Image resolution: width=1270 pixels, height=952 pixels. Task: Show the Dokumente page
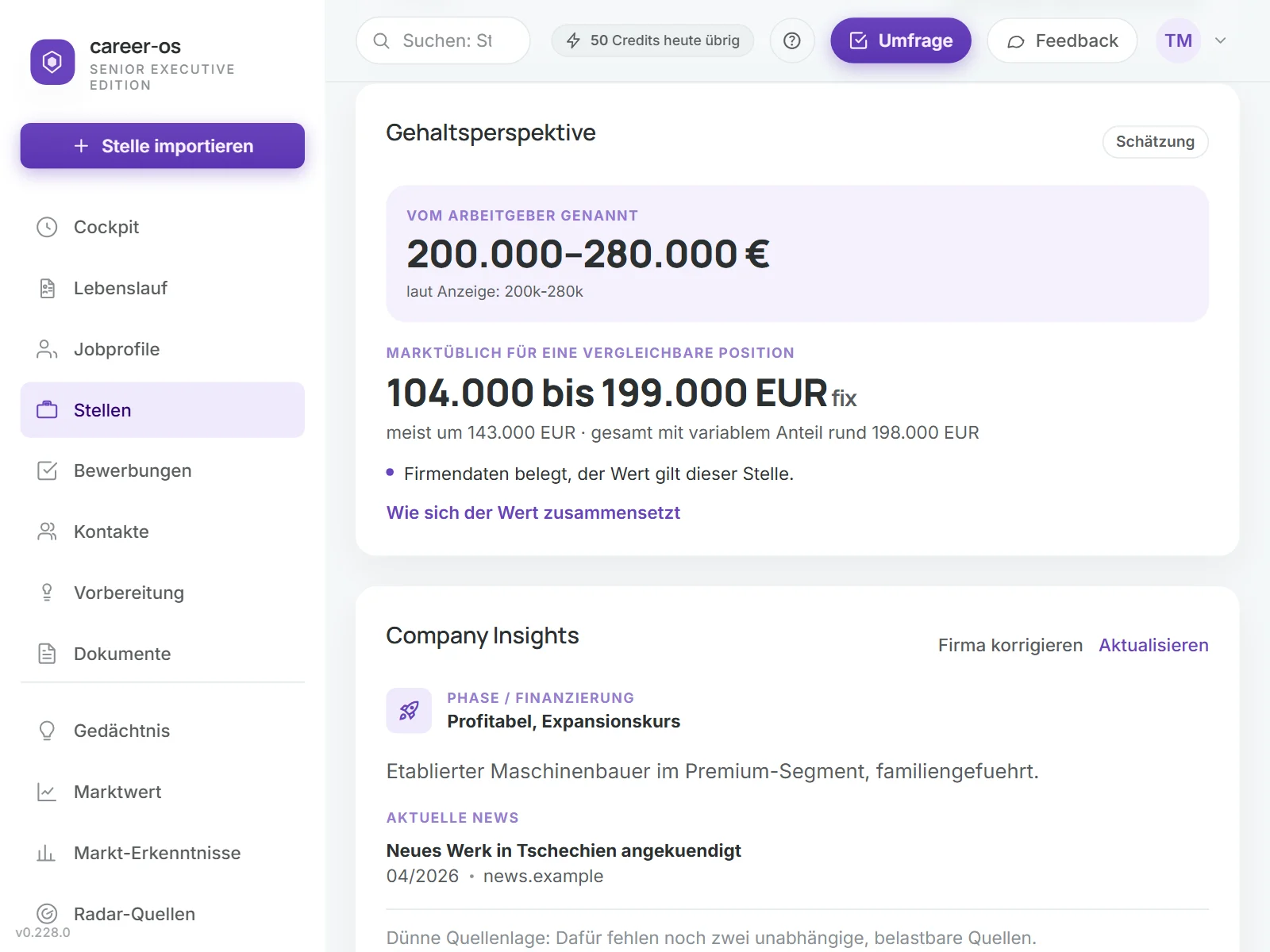point(163,654)
